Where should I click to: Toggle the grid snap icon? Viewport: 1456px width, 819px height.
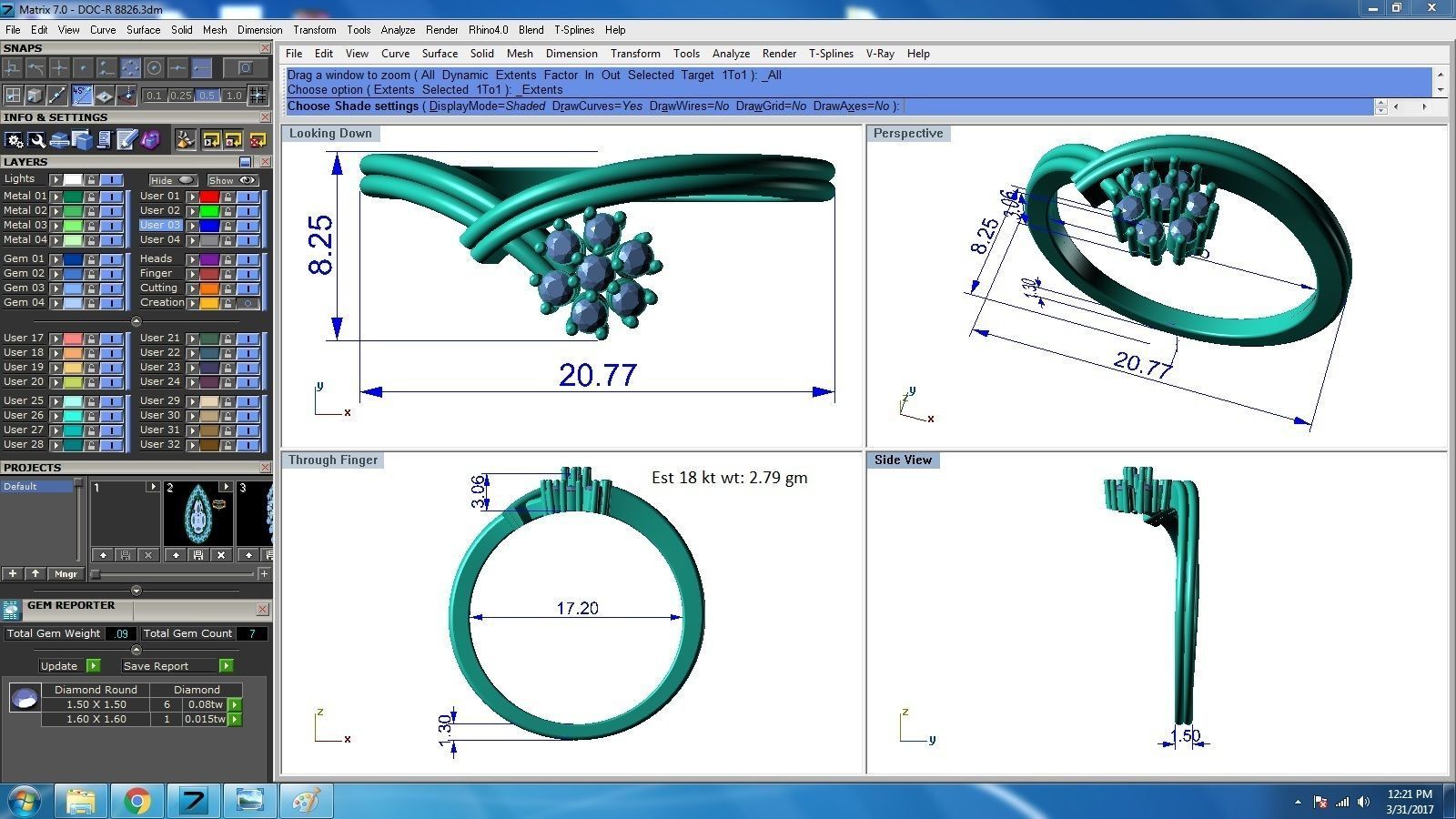click(x=258, y=95)
